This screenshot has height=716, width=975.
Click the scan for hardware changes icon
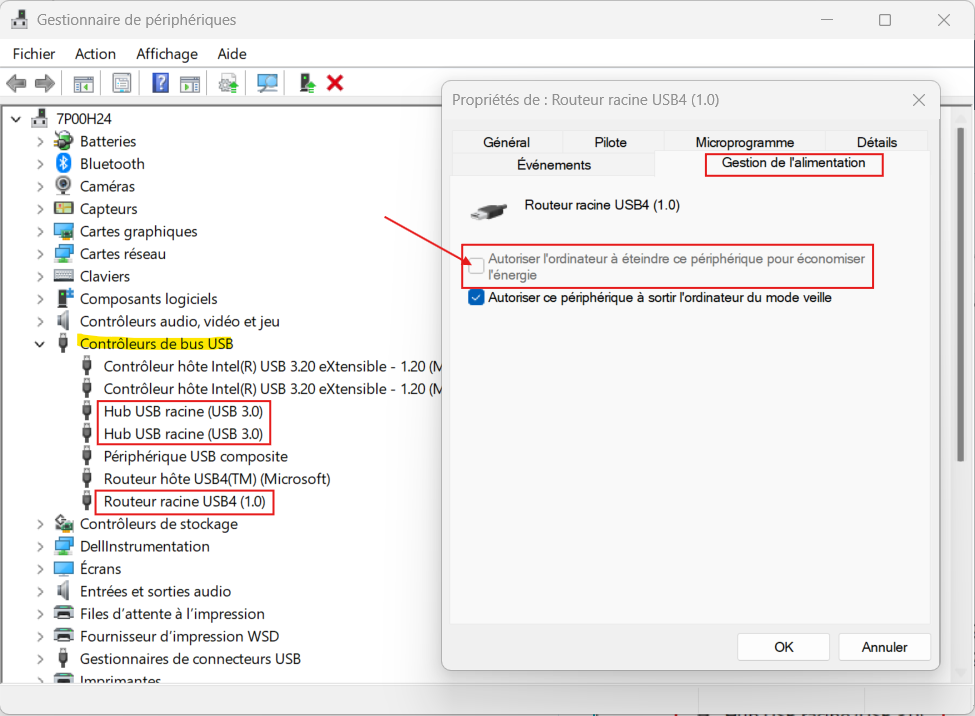click(267, 83)
